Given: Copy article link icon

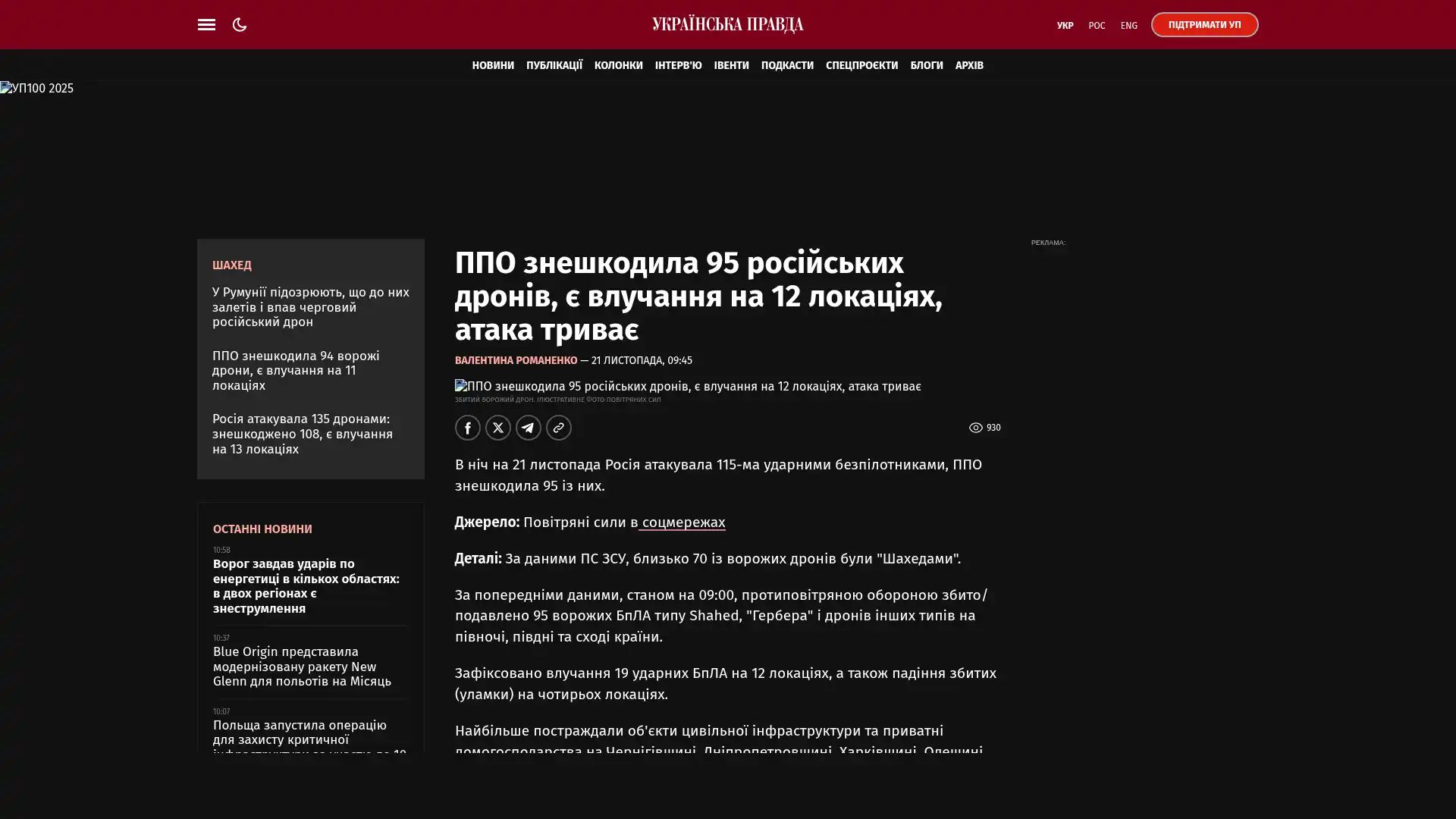Looking at the screenshot, I should 558,428.
